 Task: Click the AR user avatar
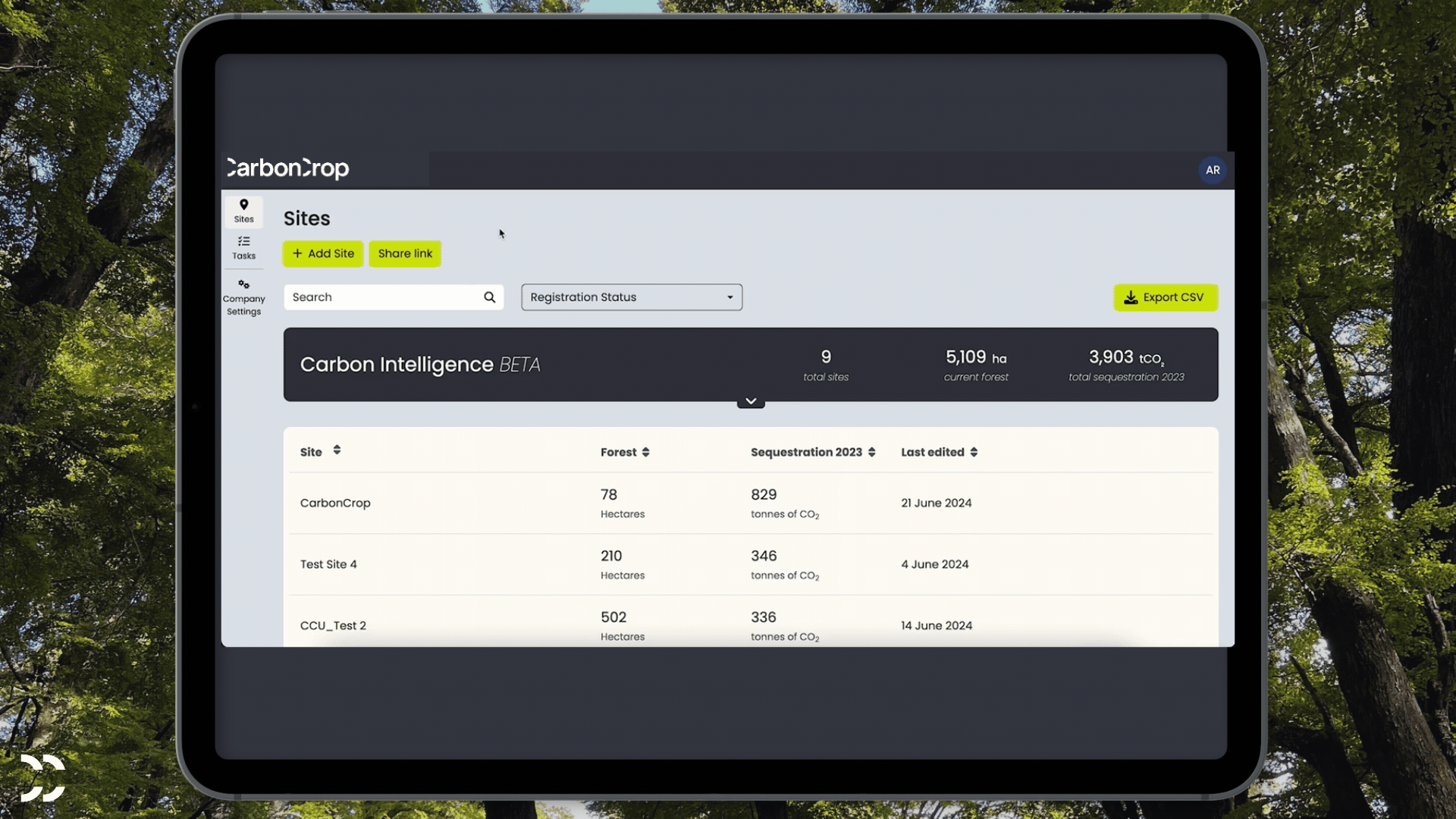coord(1212,170)
